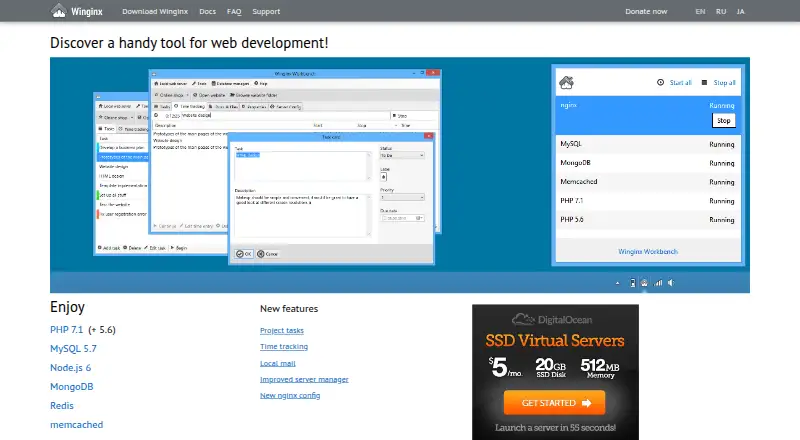The image size is (800, 440).
Task: Open the Time tracking link under New features
Action: pyautogui.click(x=284, y=346)
